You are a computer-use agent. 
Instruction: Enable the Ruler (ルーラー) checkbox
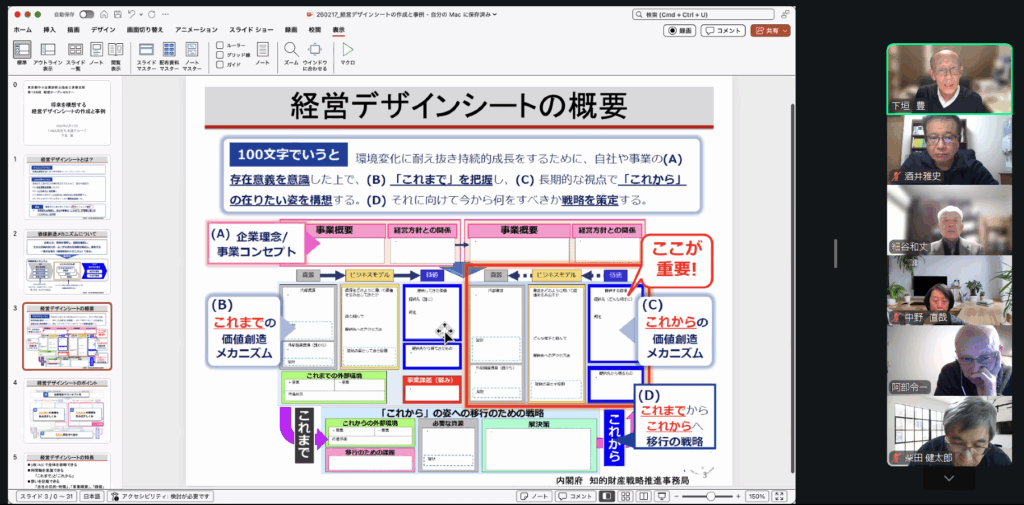220,45
